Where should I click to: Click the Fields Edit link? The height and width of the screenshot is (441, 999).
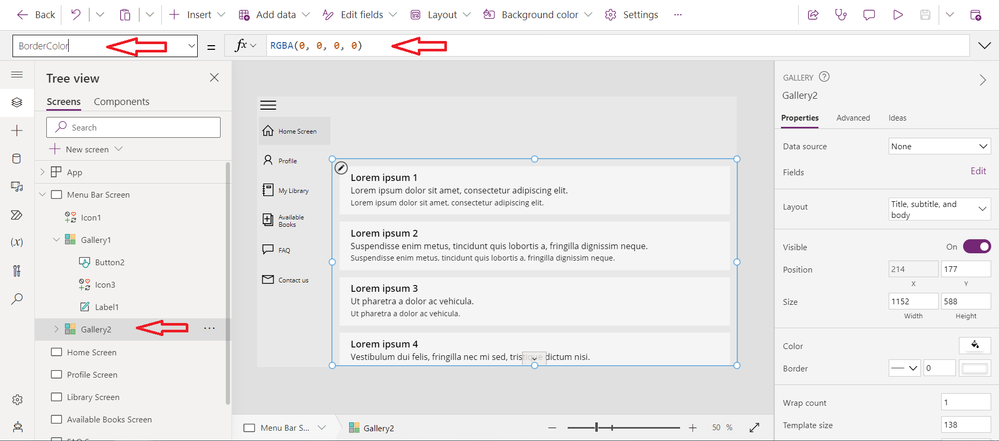point(978,171)
